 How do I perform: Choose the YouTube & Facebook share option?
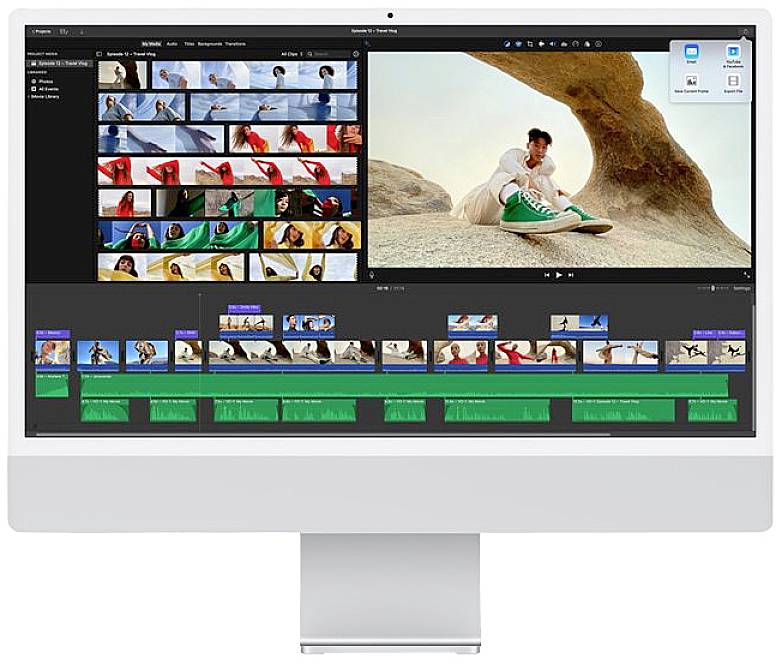pyautogui.click(x=733, y=56)
